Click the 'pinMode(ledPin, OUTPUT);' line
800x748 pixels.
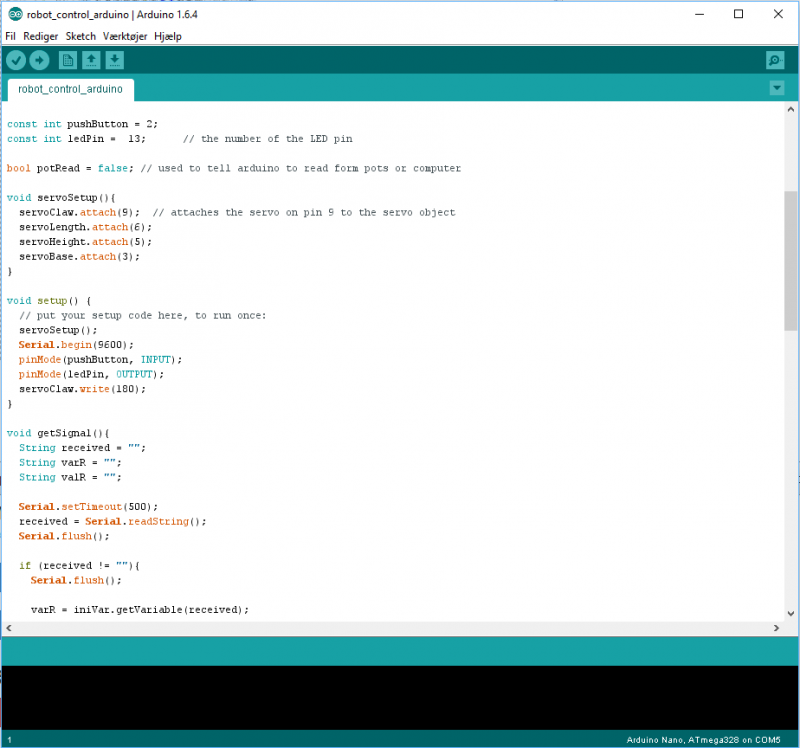91,375
